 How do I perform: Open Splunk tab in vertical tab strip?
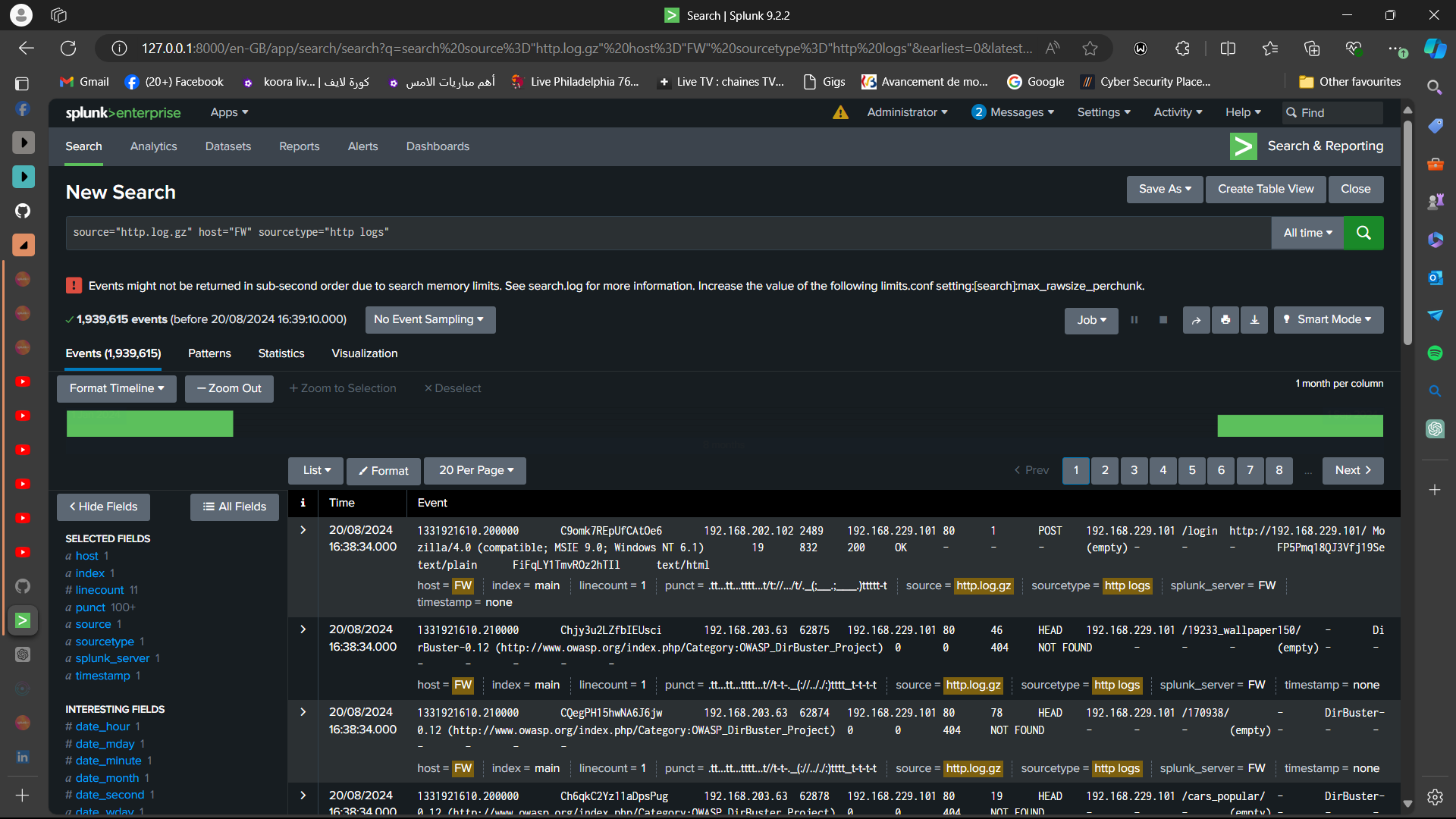(x=23, y=620)
